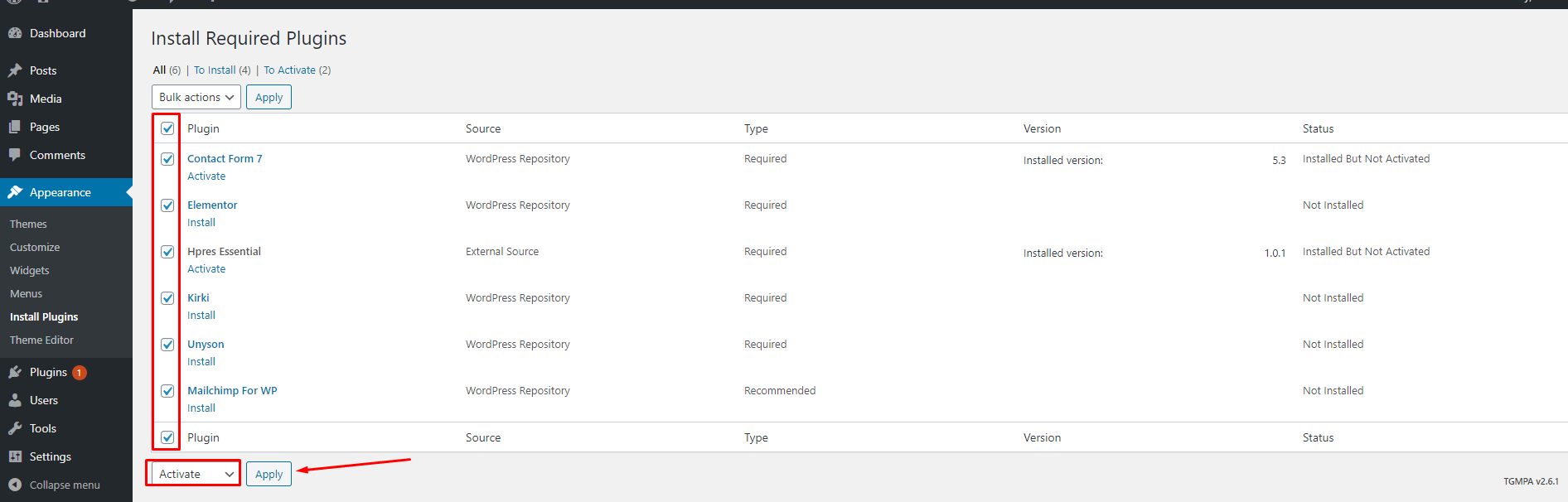Click the Hpres Essential plugin name
1568x502 pixels.
tap(224, 252)
